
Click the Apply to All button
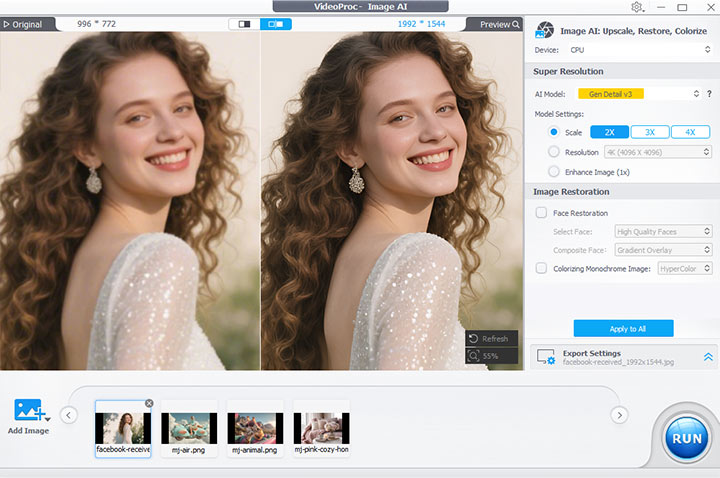(x=623, y=328)
